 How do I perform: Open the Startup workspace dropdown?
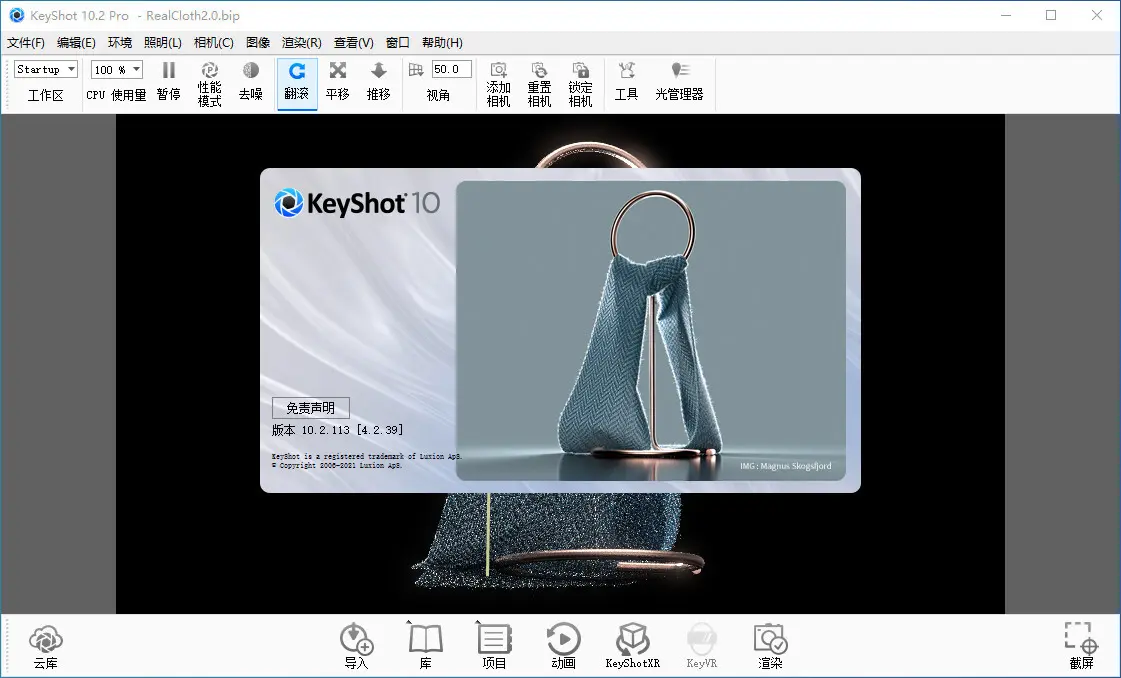46,69
